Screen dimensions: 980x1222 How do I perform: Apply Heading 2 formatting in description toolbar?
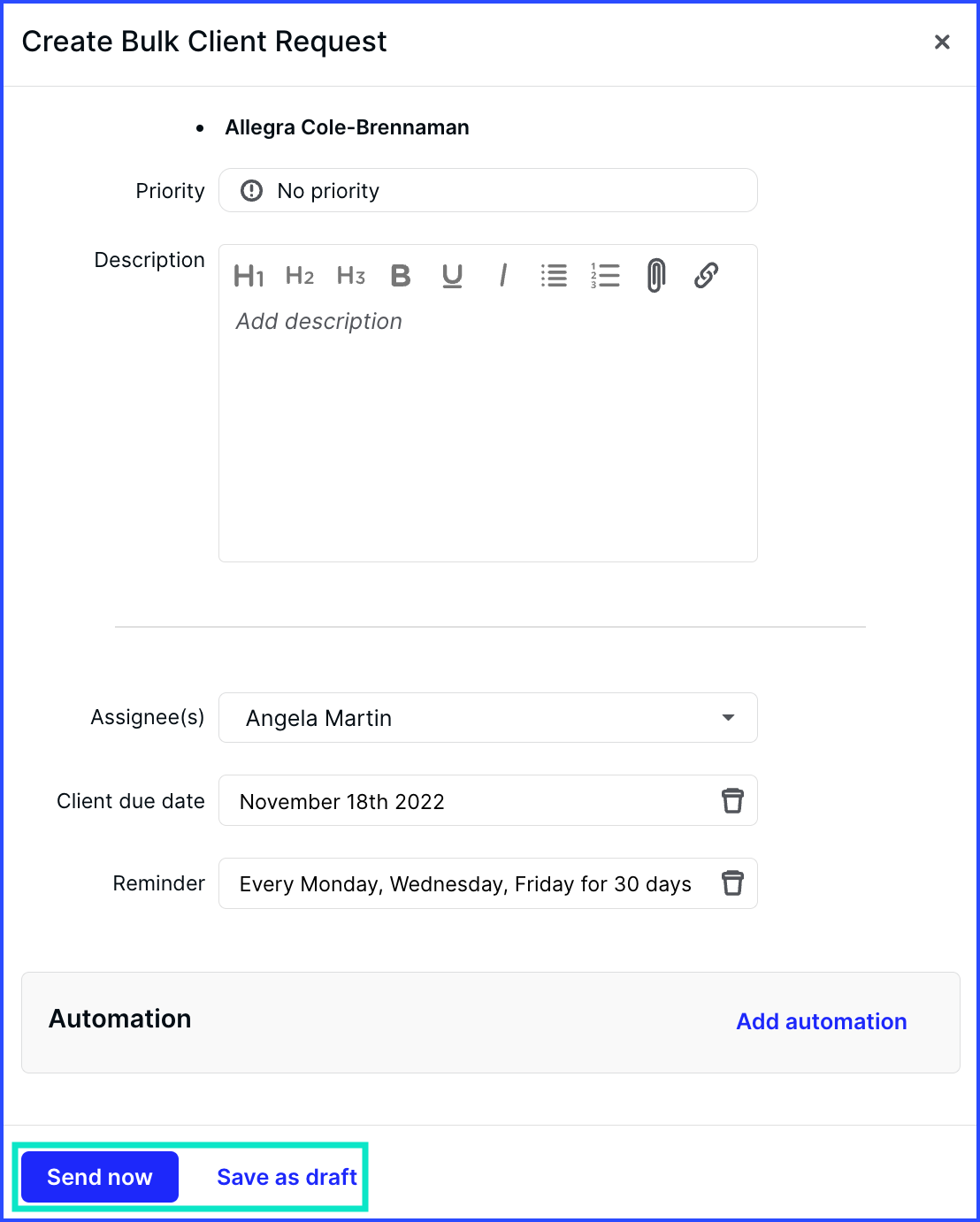click(300, 276)
